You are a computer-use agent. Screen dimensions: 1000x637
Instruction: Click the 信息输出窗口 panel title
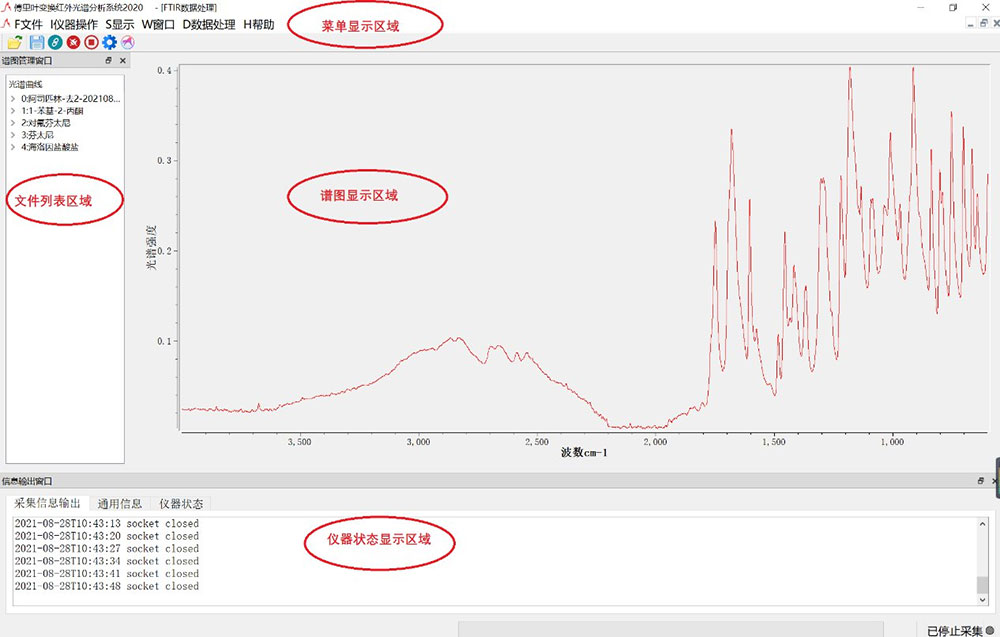[x=27, y=481]
